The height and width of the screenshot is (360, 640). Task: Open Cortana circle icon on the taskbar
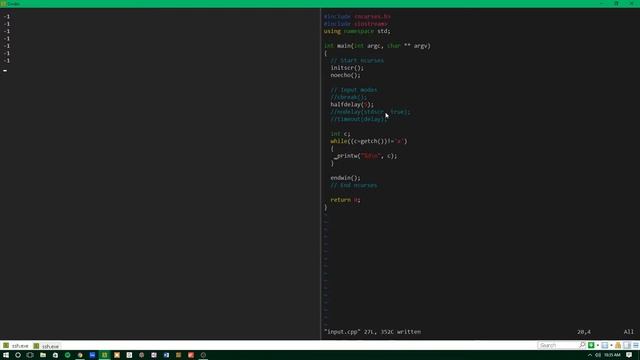point(18,355)
